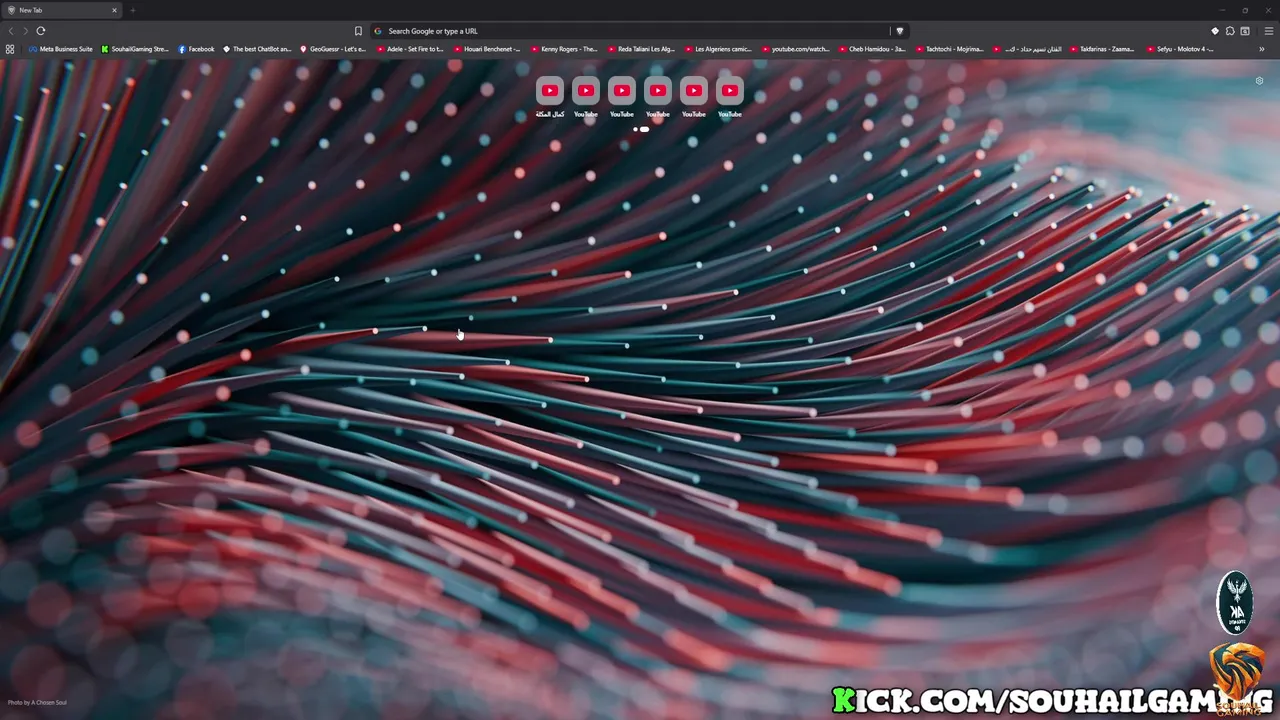This screenshot has height=720, width=1280.
Task: Open the Arabic-titled bookmark before Takfarinas
Action: point(1027,49)
